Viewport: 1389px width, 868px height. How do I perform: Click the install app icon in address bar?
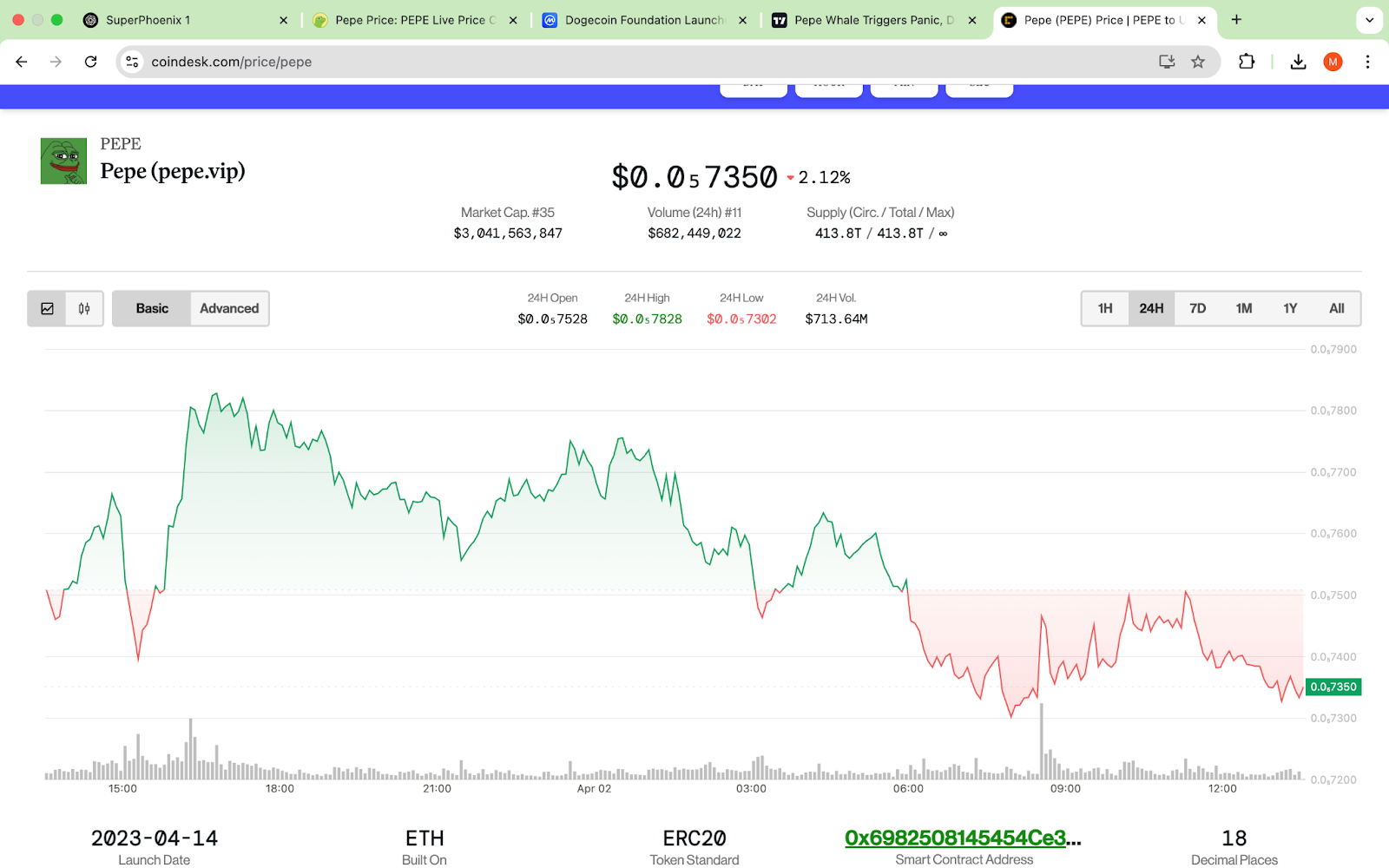[1167, 62]
